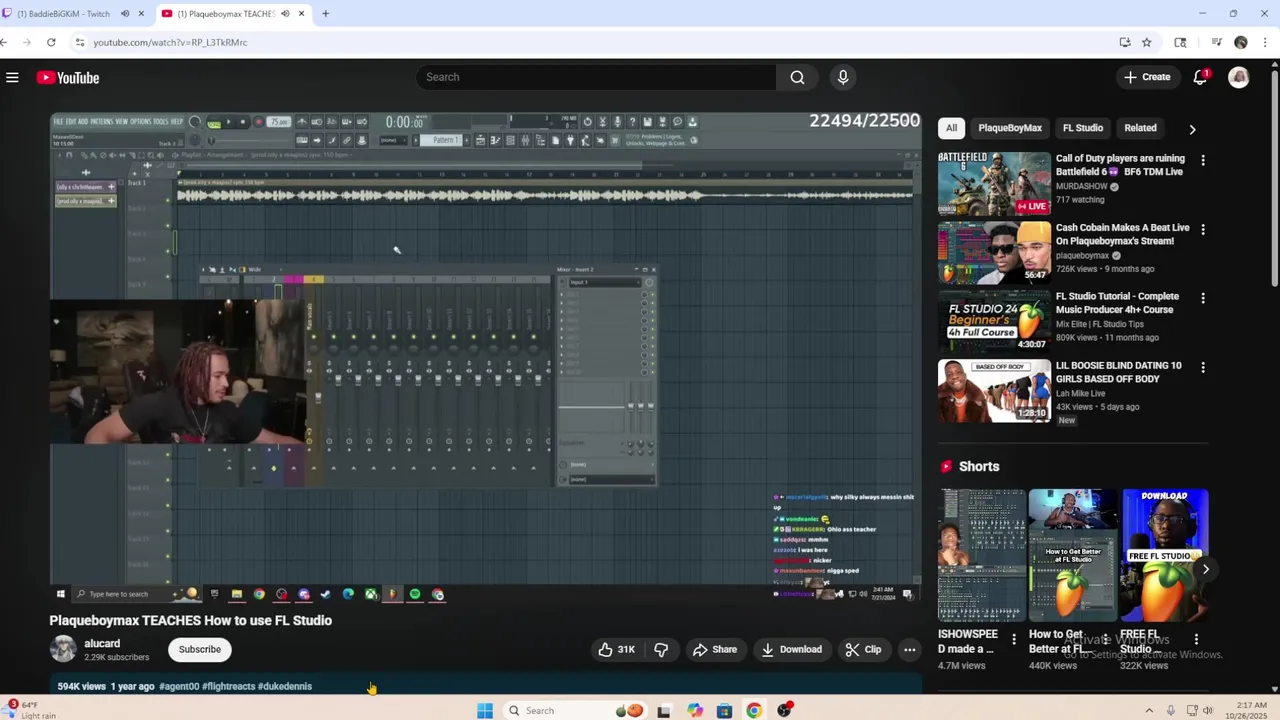Open options for the Cash Cobain video
This screenshot has width=1280, height=720.
click(x=1203, y=229)
